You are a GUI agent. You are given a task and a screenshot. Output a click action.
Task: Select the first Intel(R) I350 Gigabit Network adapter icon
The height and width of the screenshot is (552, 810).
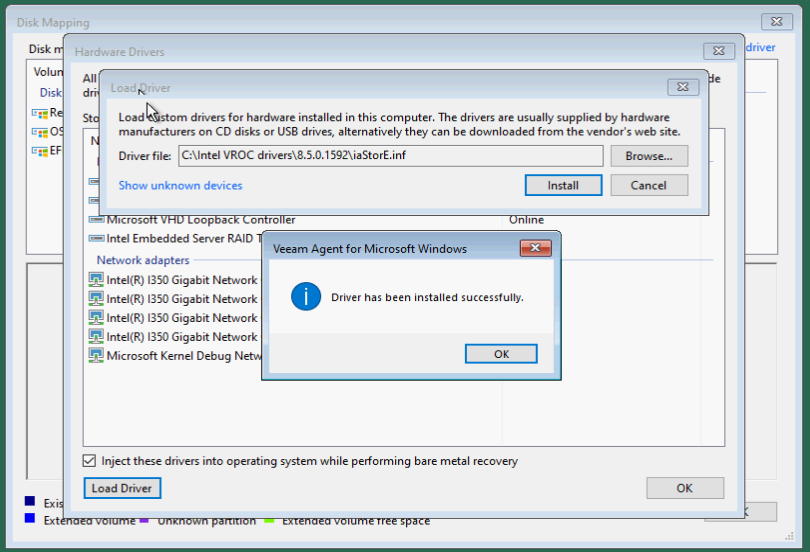tap(96, 280)
